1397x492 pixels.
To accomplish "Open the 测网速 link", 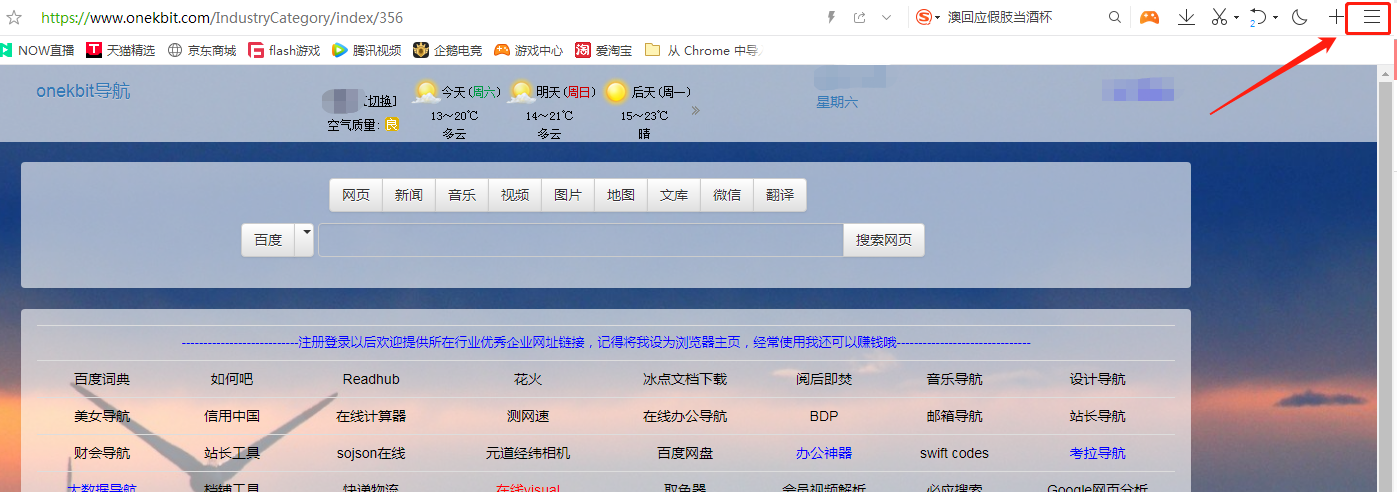I will tap(528, 416).
